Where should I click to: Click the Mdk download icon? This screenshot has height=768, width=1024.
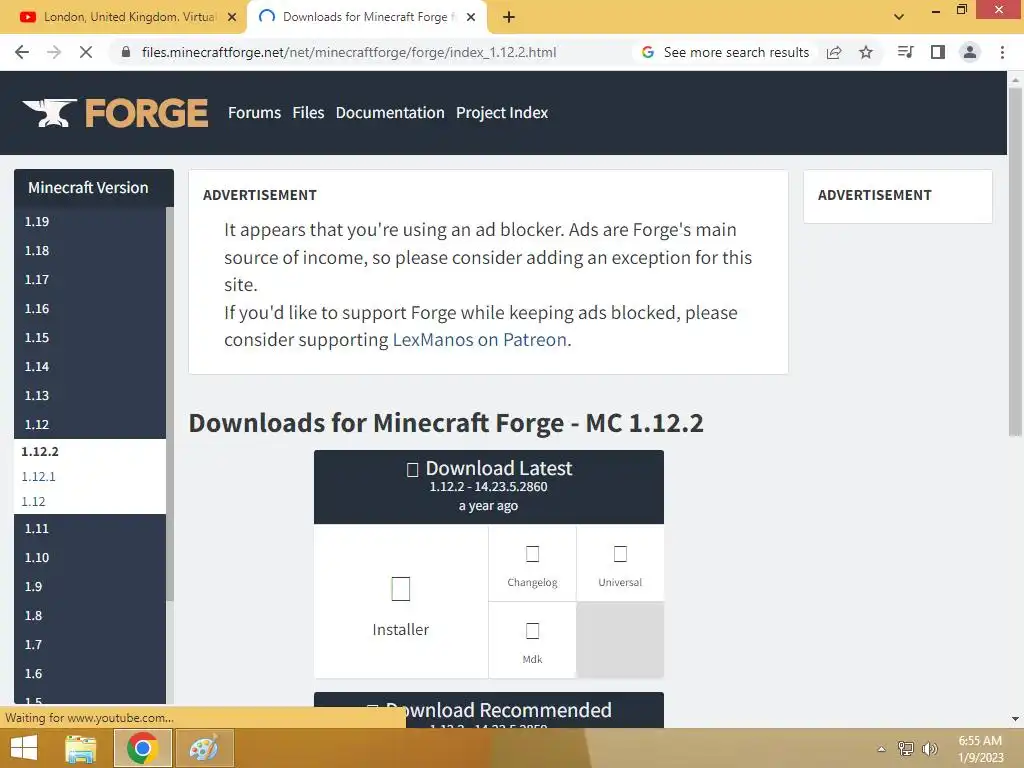pos(532,631)
